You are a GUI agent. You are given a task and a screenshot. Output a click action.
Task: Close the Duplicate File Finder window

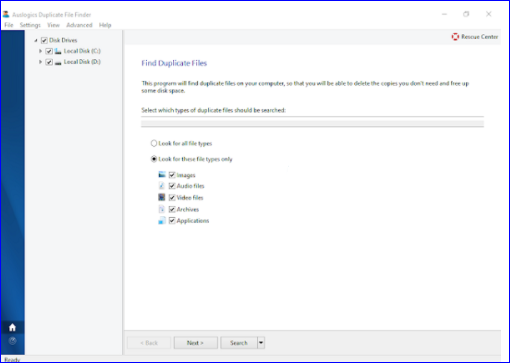tap(488, 14)
